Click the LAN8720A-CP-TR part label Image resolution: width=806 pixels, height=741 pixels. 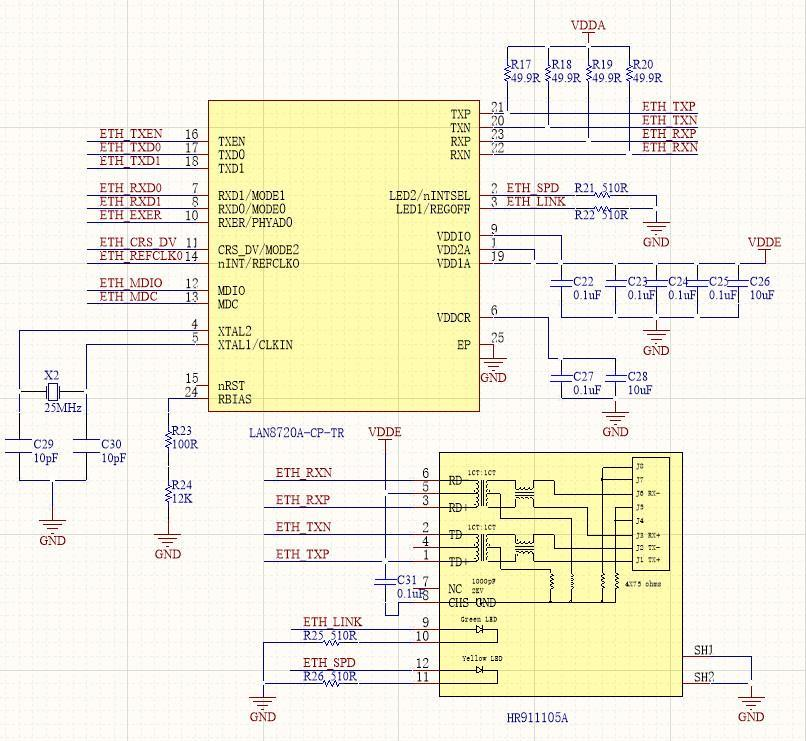pyautogui.click(x=297, y=433)
